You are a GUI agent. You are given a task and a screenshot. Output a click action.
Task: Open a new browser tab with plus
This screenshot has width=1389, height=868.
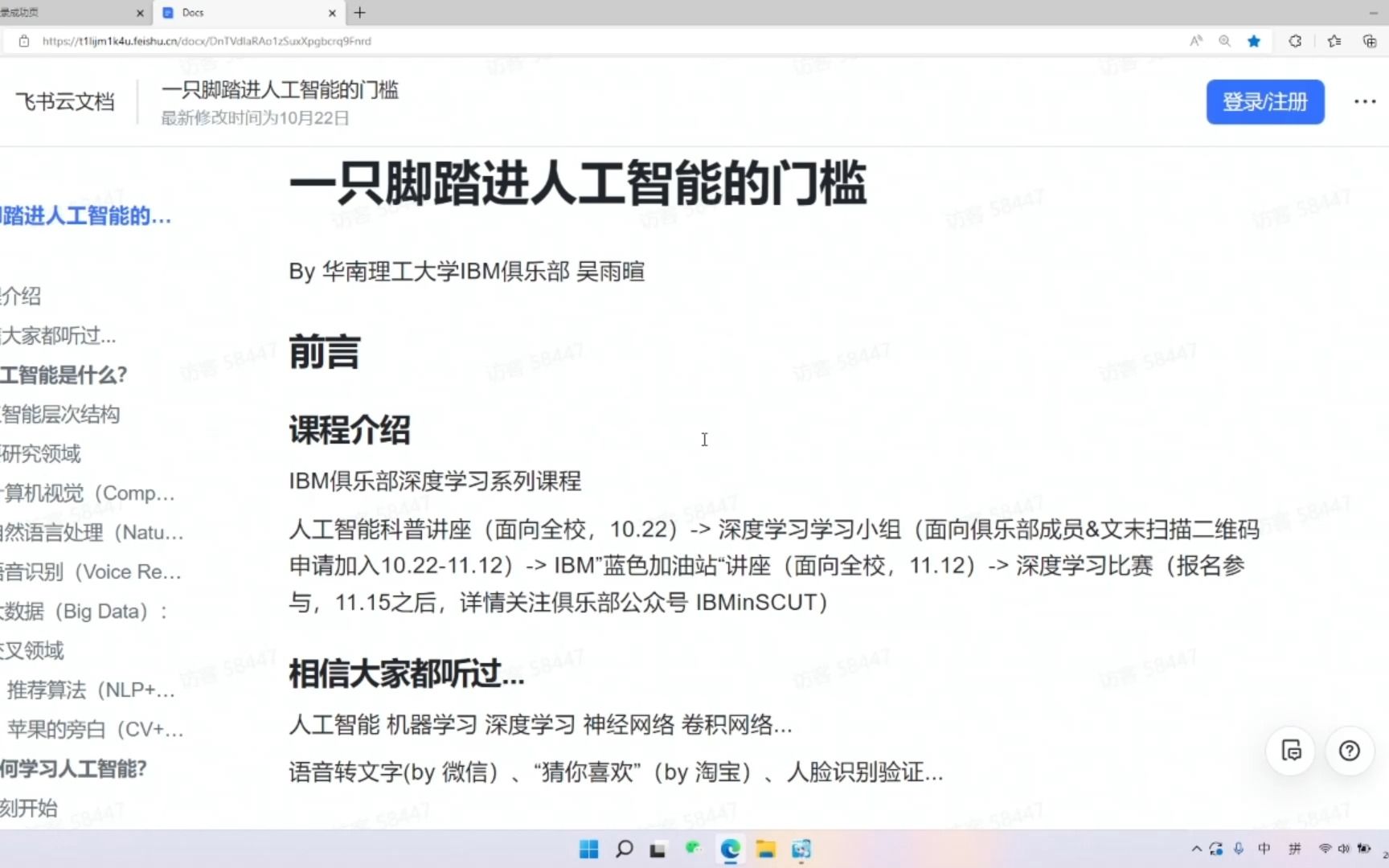[360, 13]
